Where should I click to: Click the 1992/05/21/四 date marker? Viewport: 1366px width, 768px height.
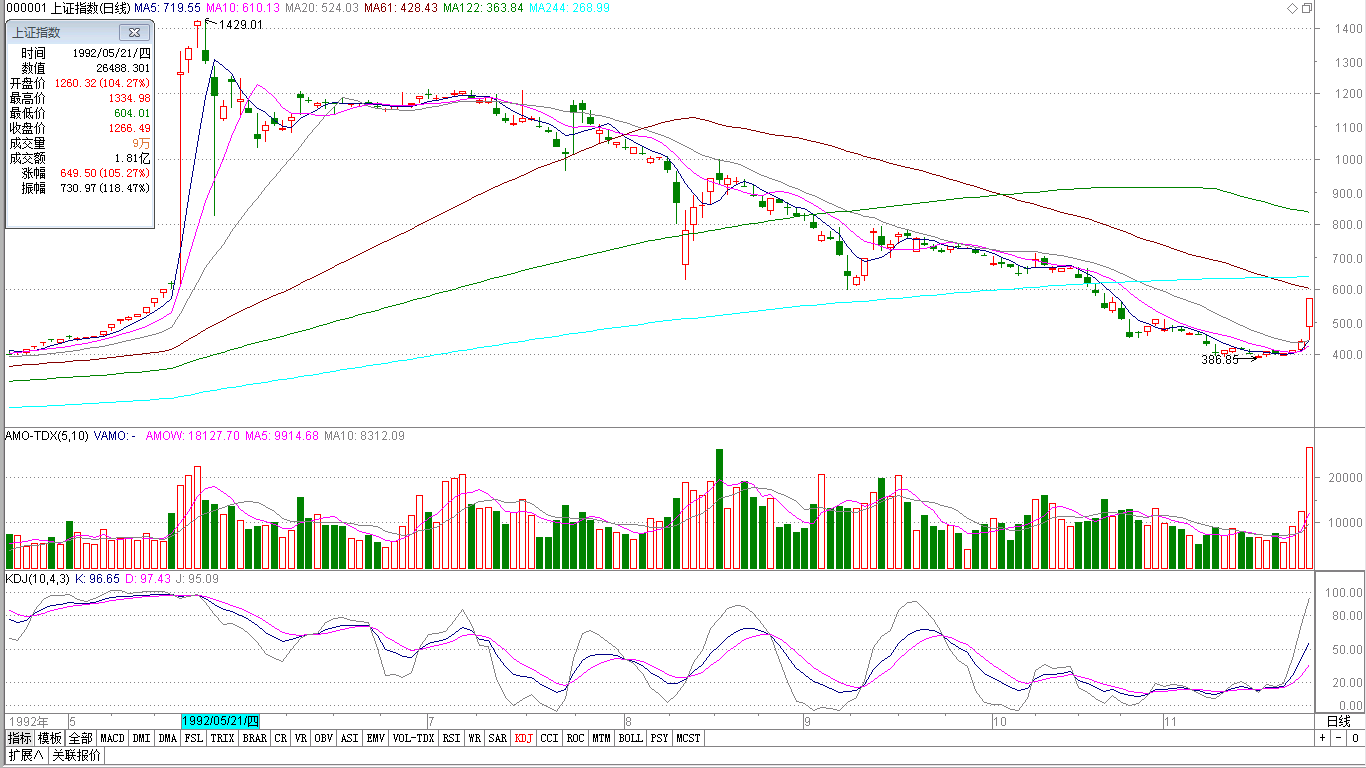221,721
